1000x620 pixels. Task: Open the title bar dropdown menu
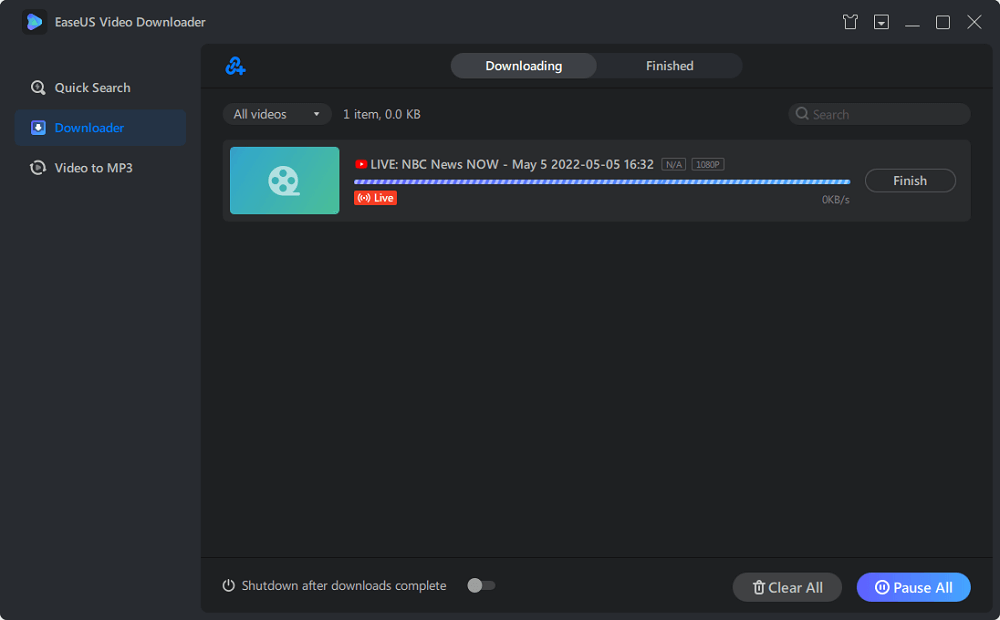pyautogui.click(x=881, y=22)
